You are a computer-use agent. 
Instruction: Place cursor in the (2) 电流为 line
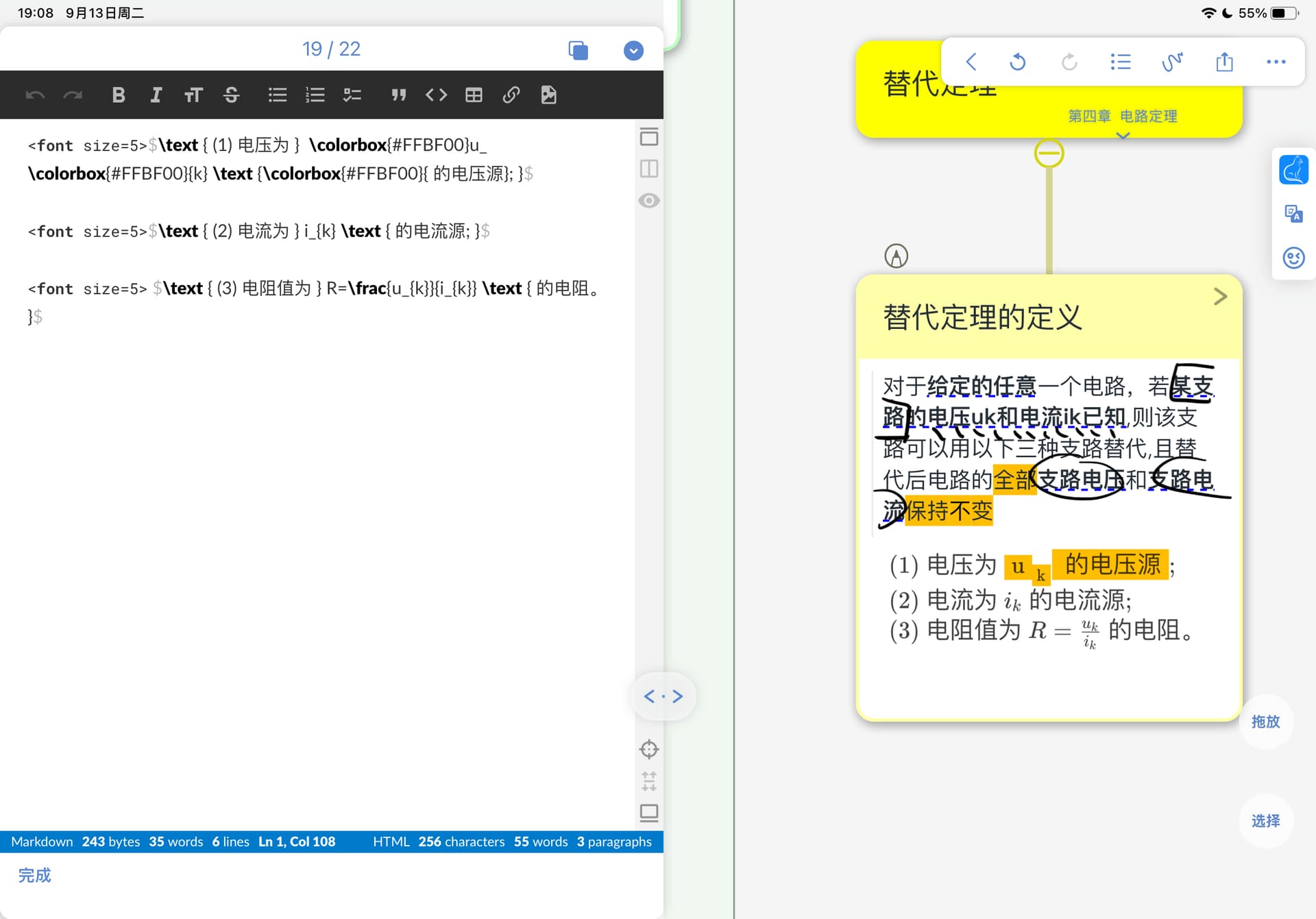(259, 231)
